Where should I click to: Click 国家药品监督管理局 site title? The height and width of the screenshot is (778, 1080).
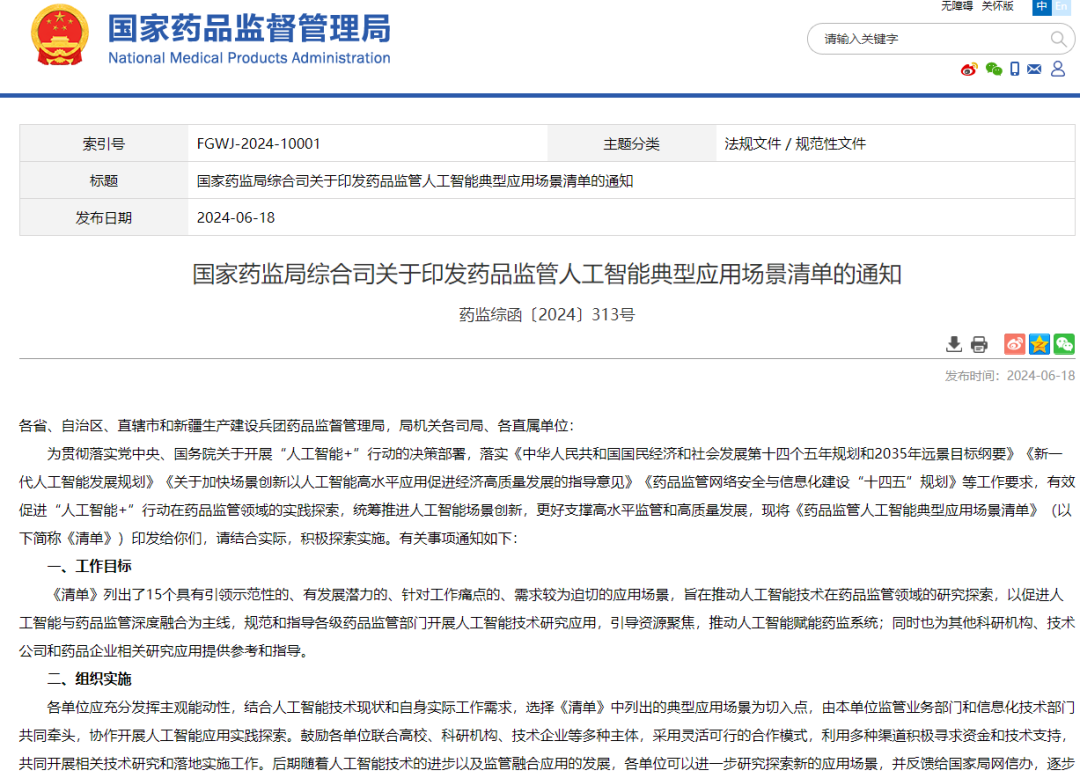249,28
